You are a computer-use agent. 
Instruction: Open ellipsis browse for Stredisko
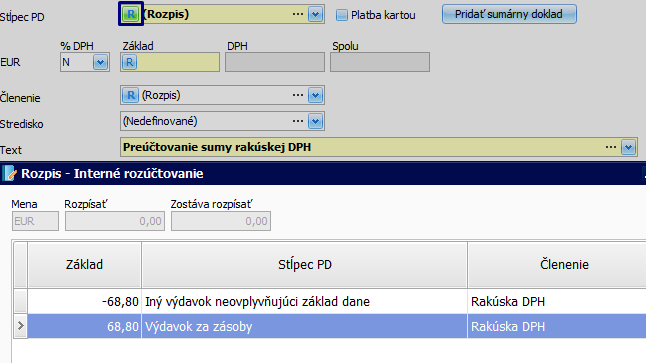(298, 121)
